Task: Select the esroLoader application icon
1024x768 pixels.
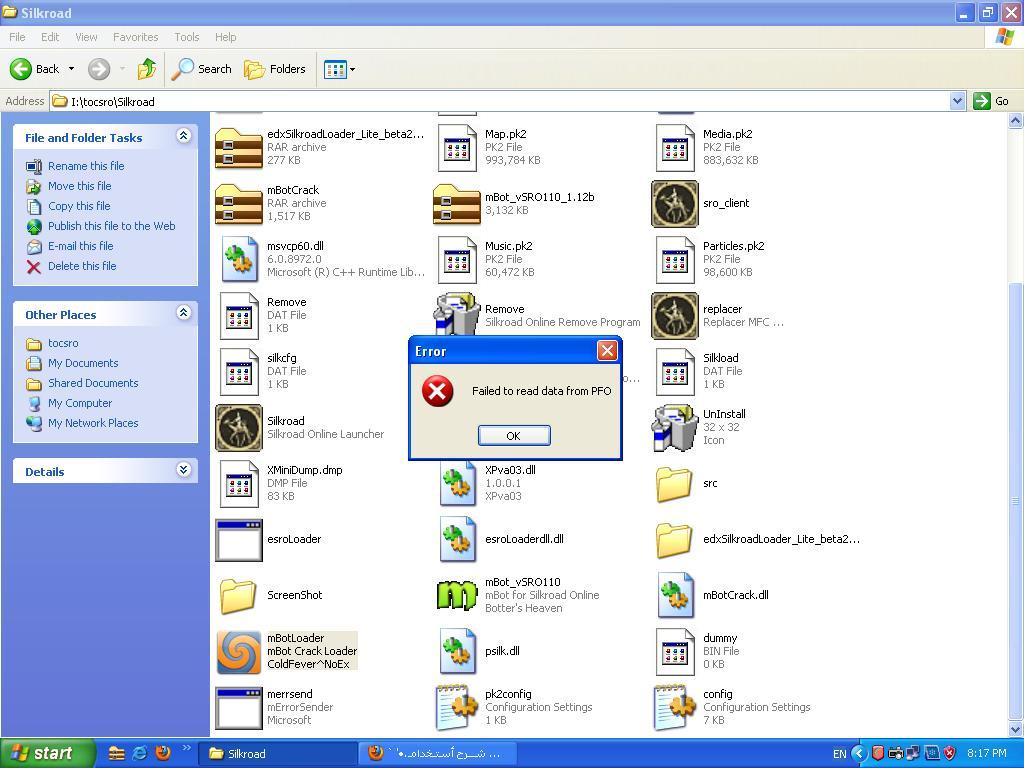Action: (x=238, y=540)
